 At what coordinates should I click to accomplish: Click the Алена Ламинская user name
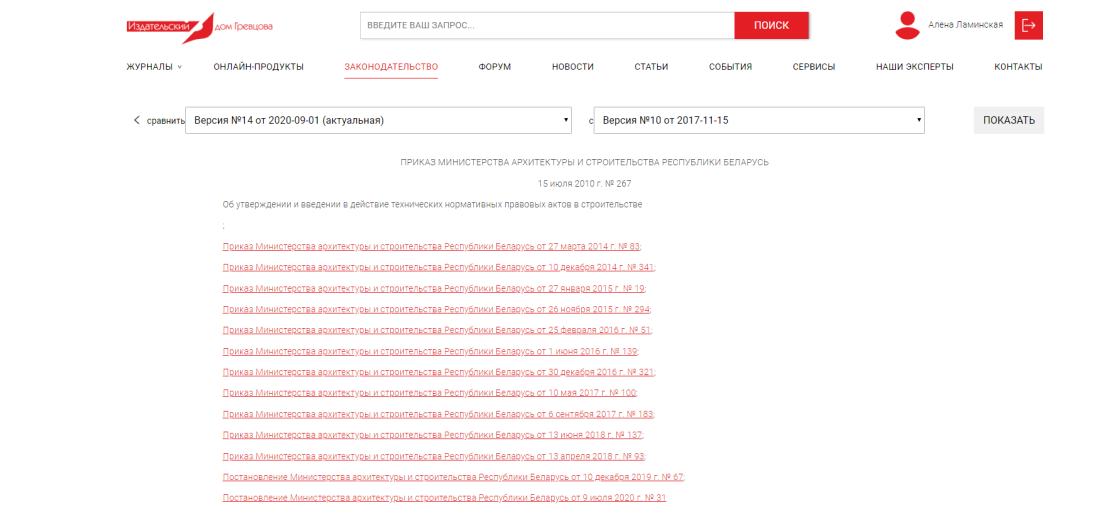[965, 25]
